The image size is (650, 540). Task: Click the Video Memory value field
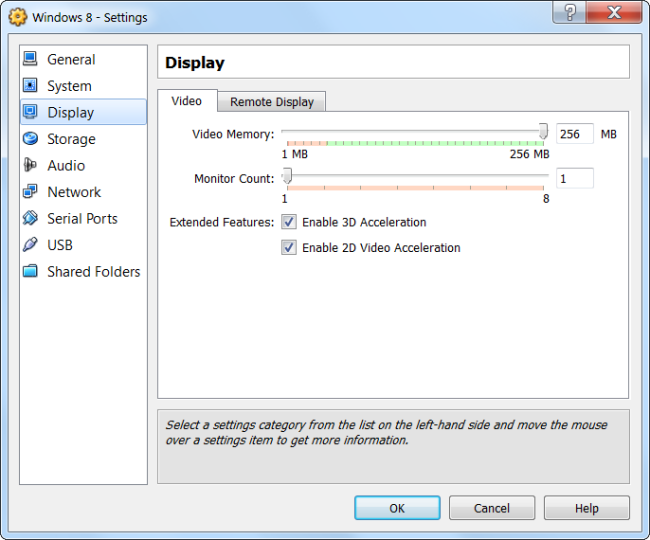tap(575, 133)
